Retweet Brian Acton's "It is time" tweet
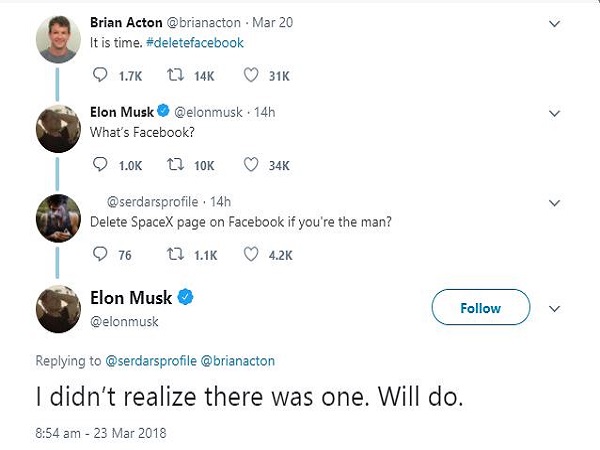The height and width of the screenshot is (450, 600). (175, 75)
